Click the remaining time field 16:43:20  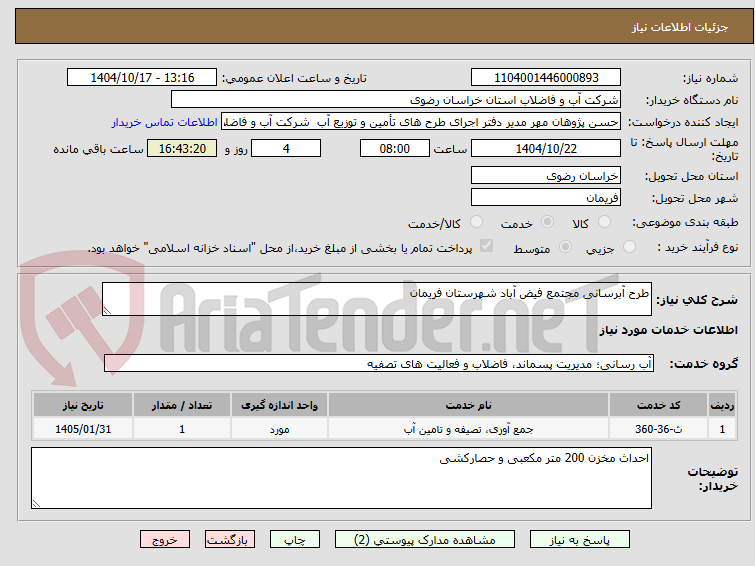click(182, 148)
